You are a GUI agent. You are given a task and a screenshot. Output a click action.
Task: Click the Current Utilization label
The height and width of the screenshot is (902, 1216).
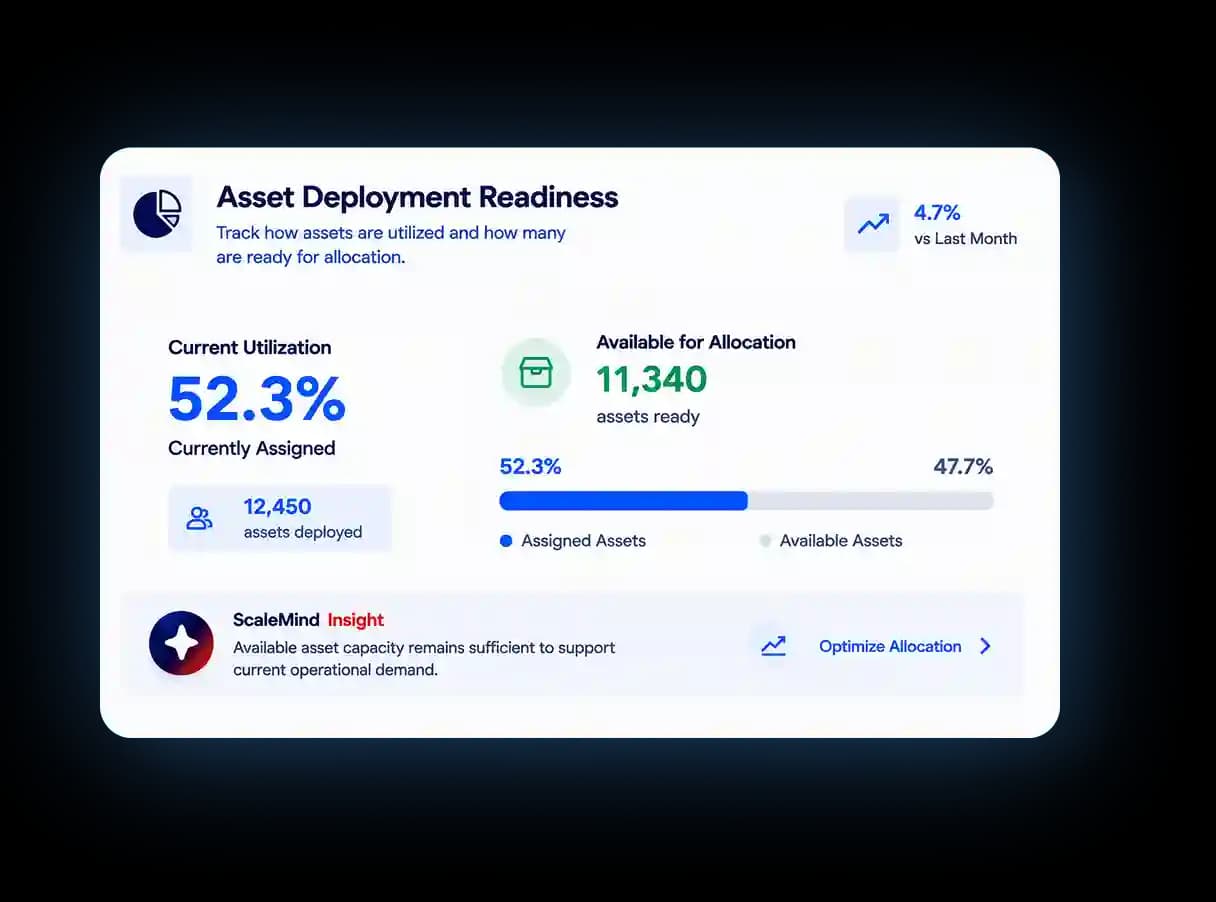click(250, 348)
